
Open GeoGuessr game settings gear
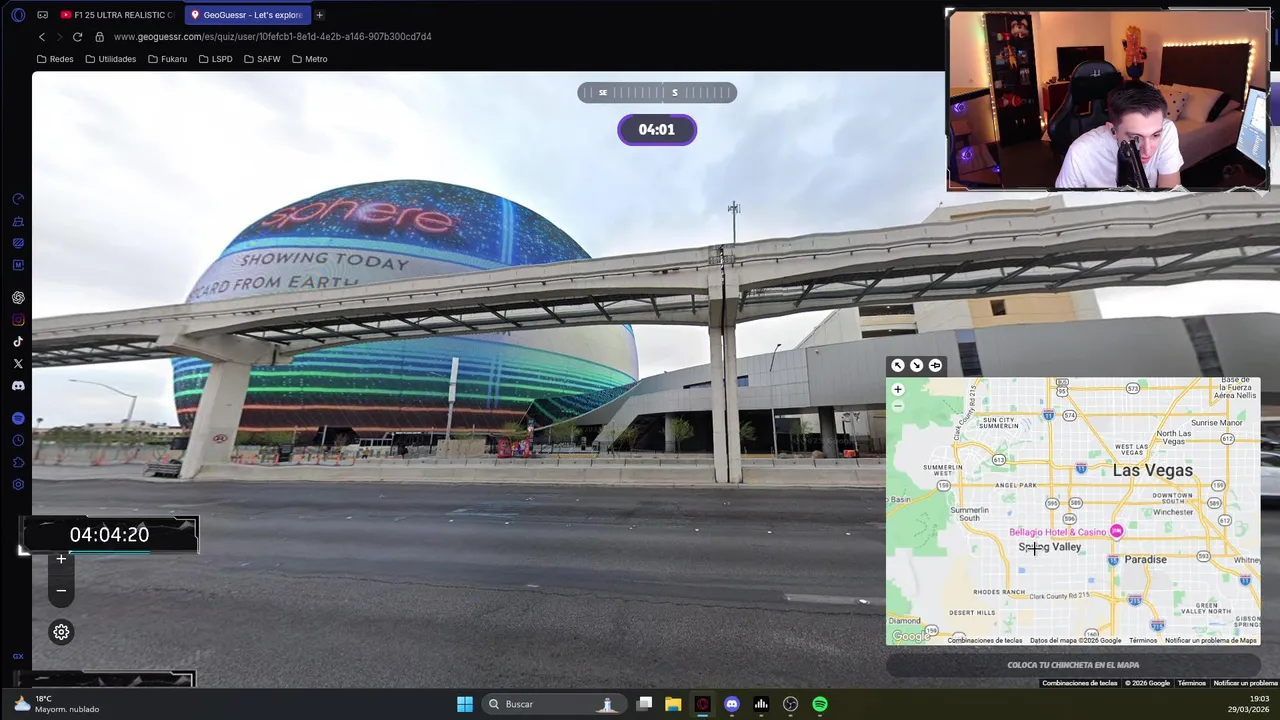(61, 632)
